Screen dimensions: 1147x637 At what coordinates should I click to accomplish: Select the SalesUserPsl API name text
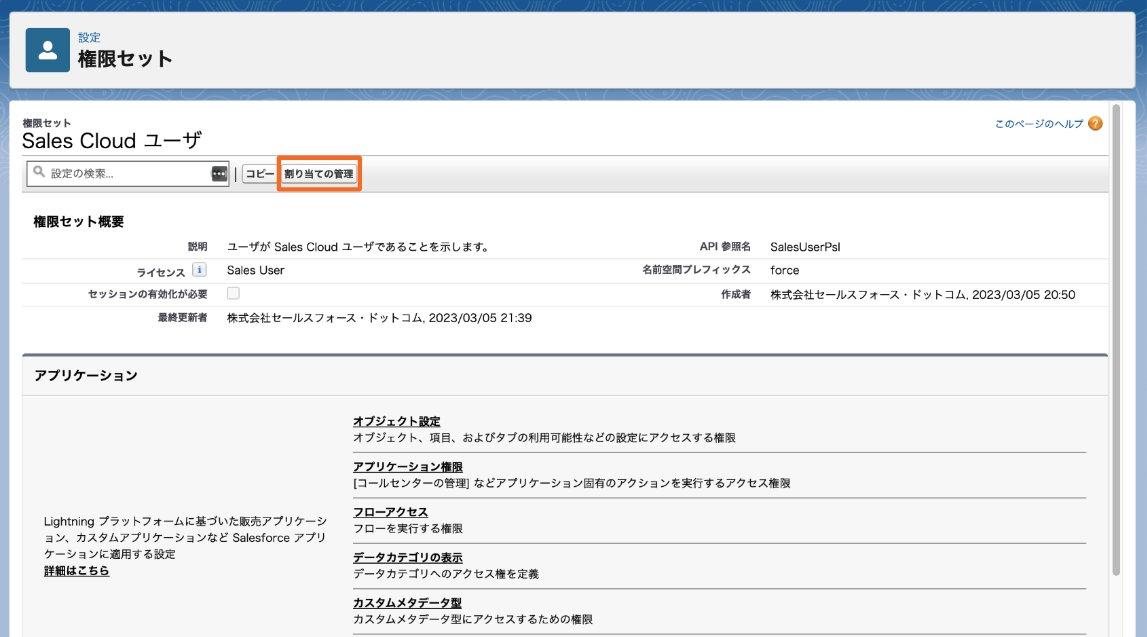pyautogui.click(x=805, y=247)
